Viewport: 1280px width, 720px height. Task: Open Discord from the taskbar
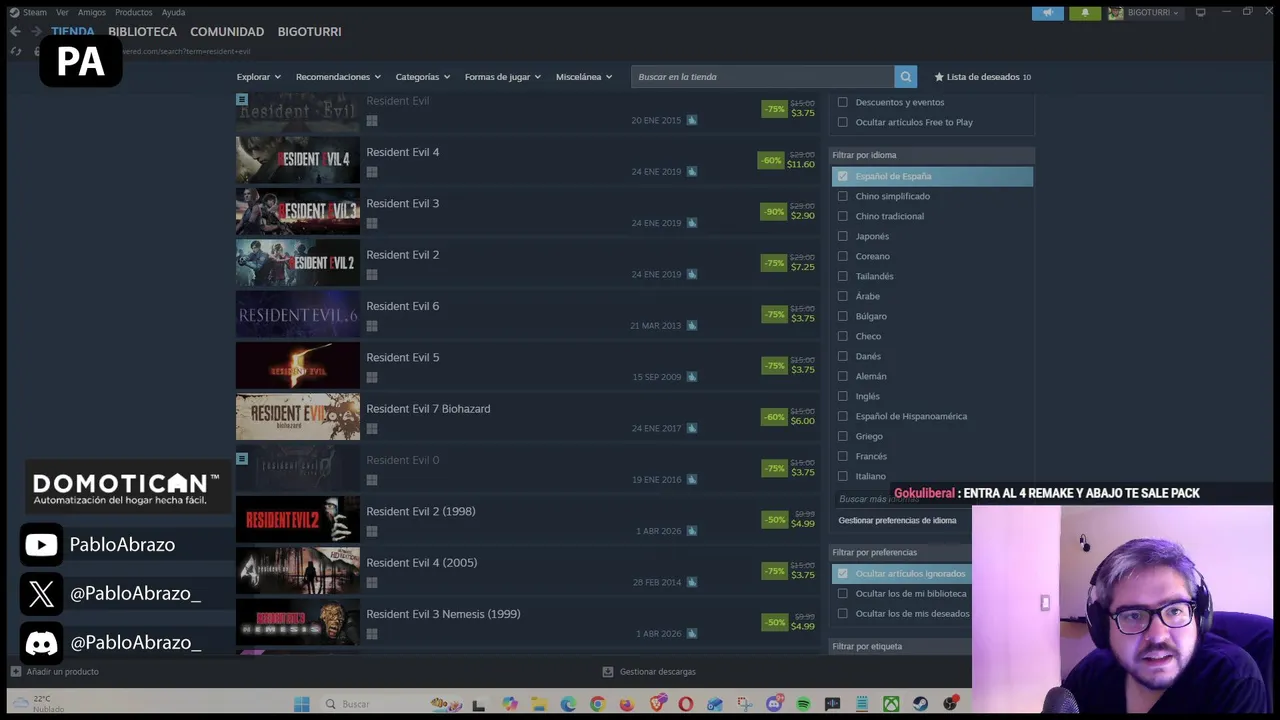click(774, 704)
